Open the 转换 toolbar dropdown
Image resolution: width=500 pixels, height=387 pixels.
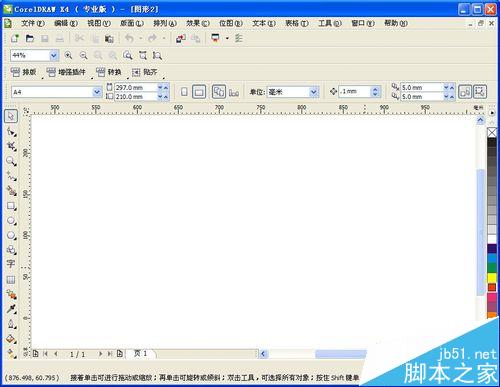pyautogui.click(x=109, y=72)
